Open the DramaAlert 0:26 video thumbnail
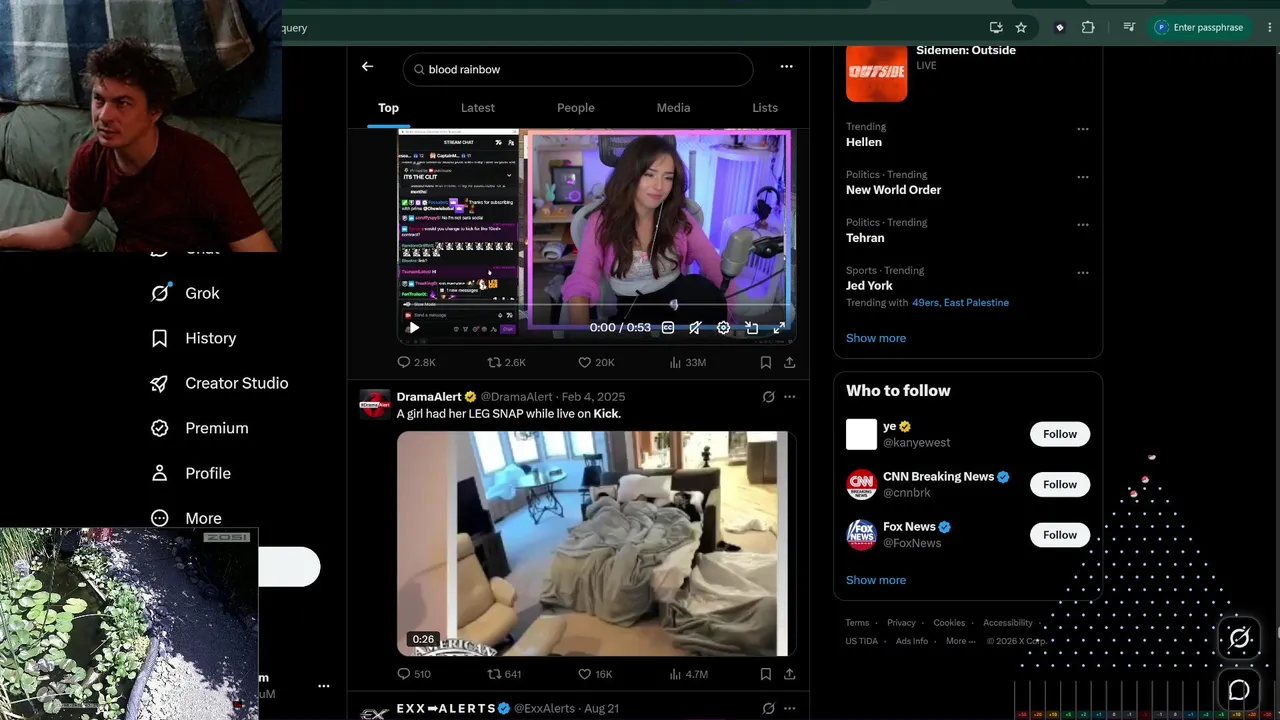The height and width of the screenshot is (720, 1280). (x=596, y=543)
